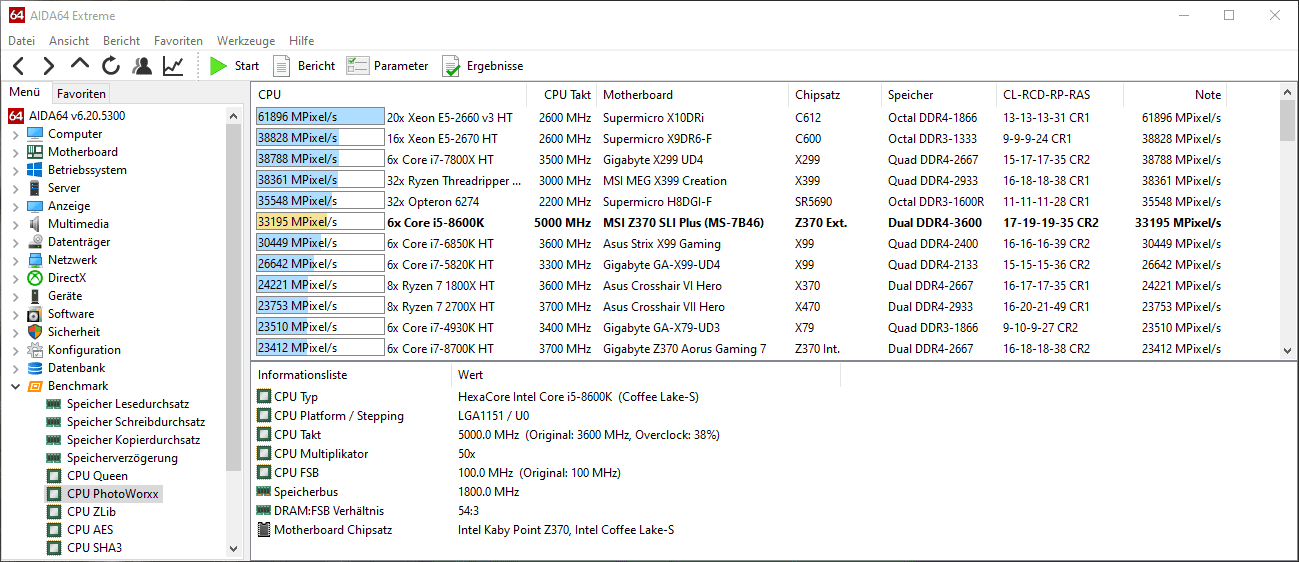Select the Konfiguration icon in the tree
Screen dimensions: 1299x562
tap(36, 350)
